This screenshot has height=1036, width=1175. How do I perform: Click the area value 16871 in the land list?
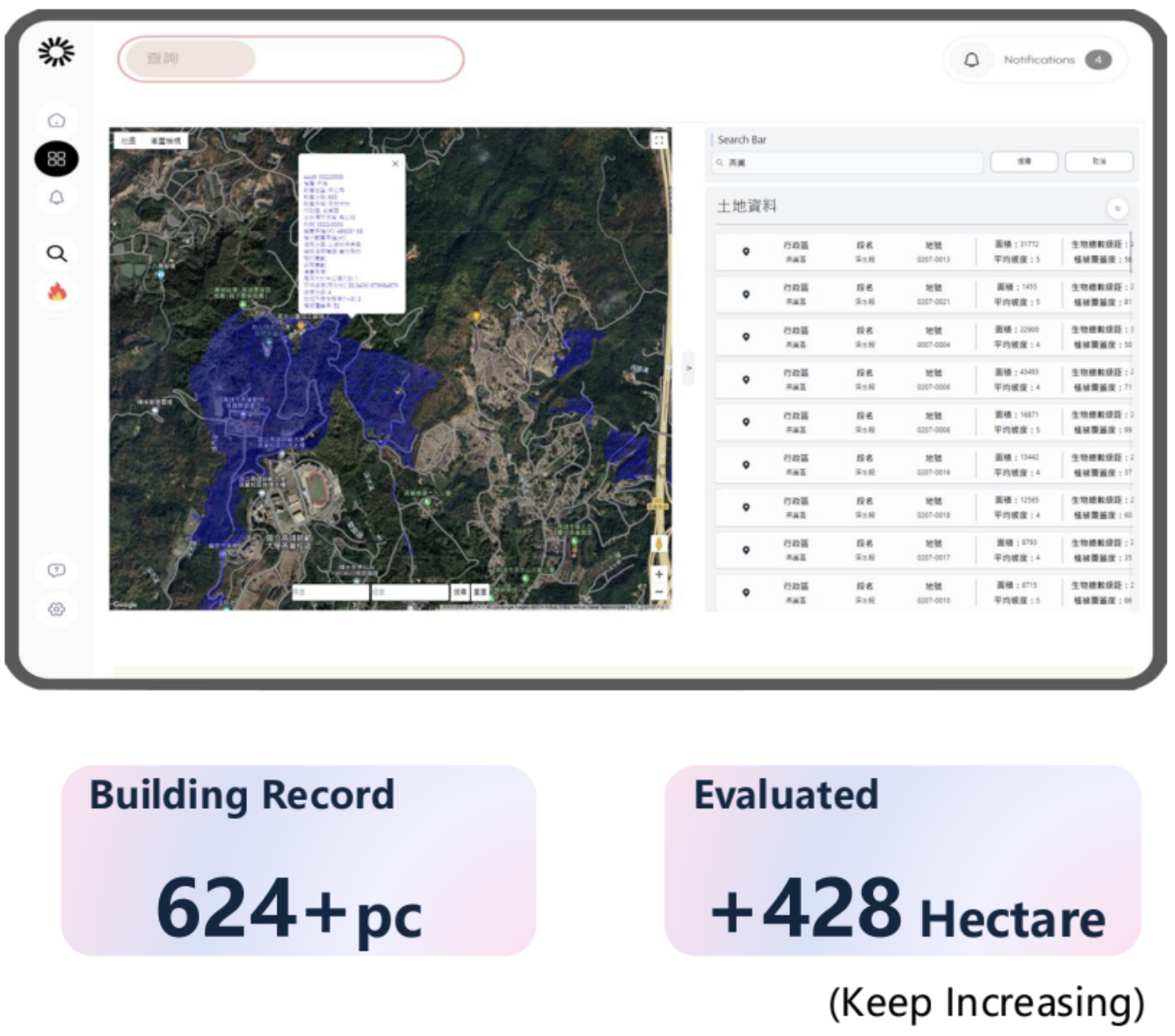[1028, 415]
